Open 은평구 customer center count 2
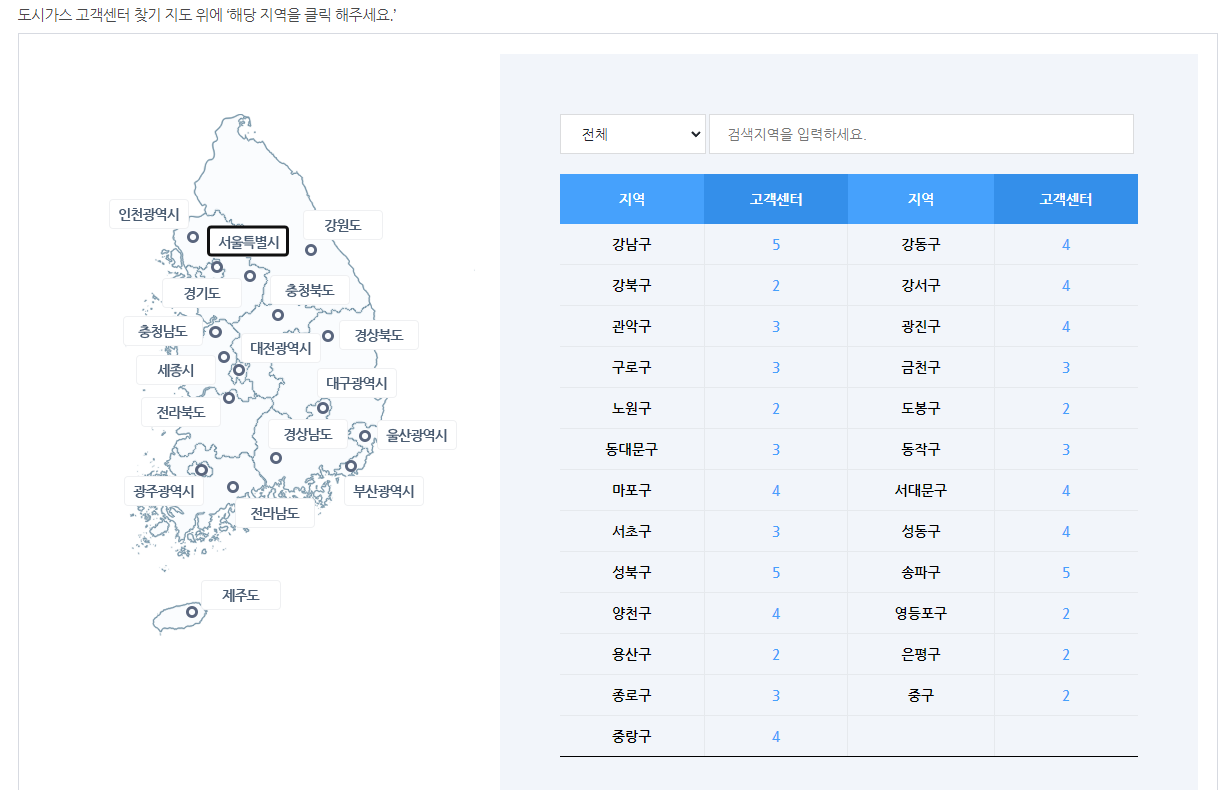The width and height of the screenshot is (1223, 790). tap(1066, 654)
